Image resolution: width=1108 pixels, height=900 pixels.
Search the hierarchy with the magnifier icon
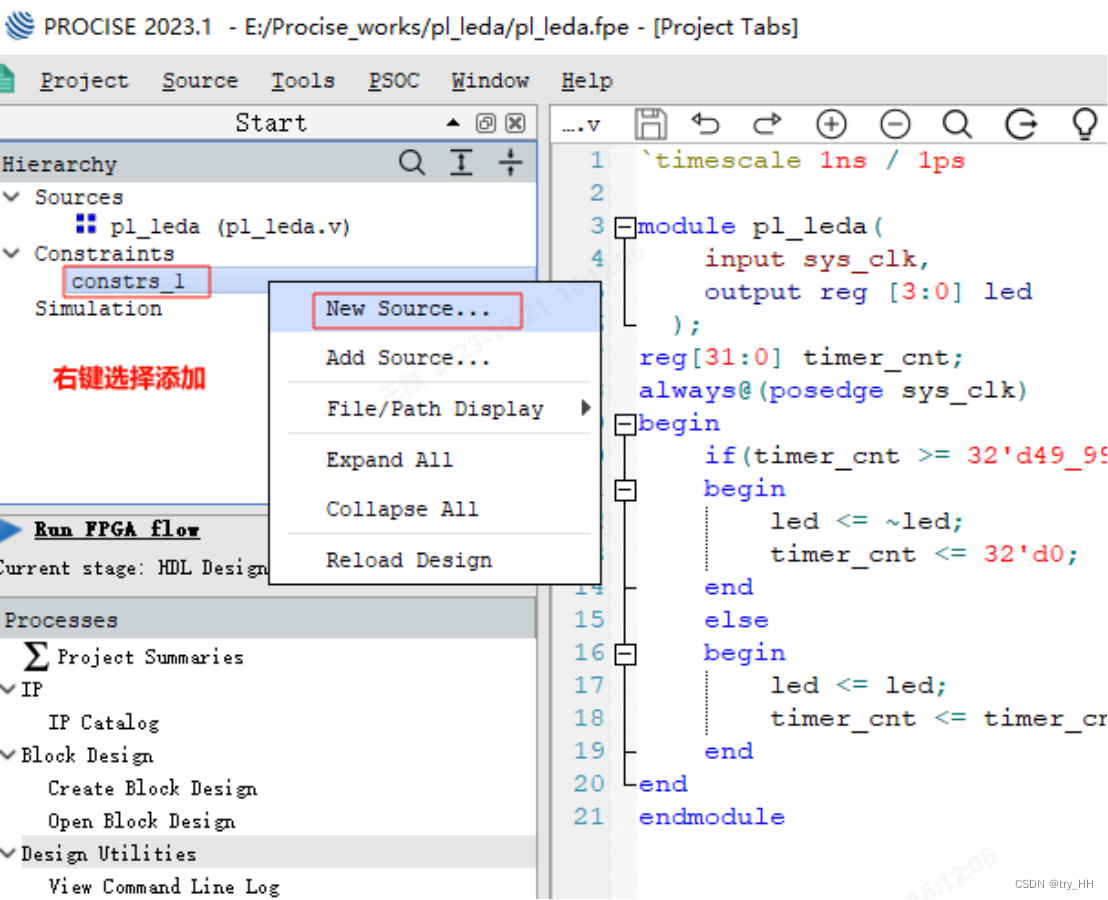(x=412, y=163)
